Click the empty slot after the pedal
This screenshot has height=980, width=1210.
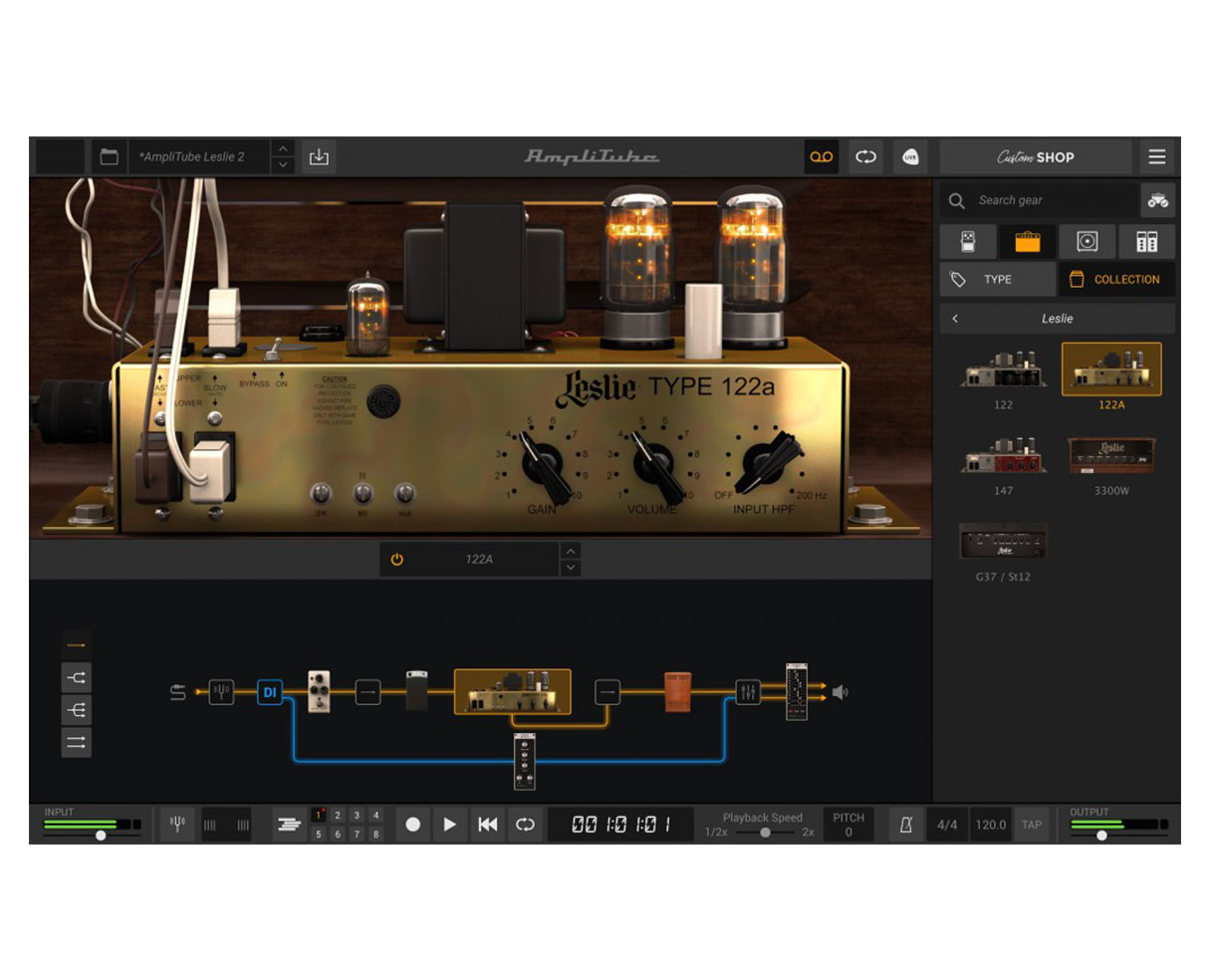point(367,691)
